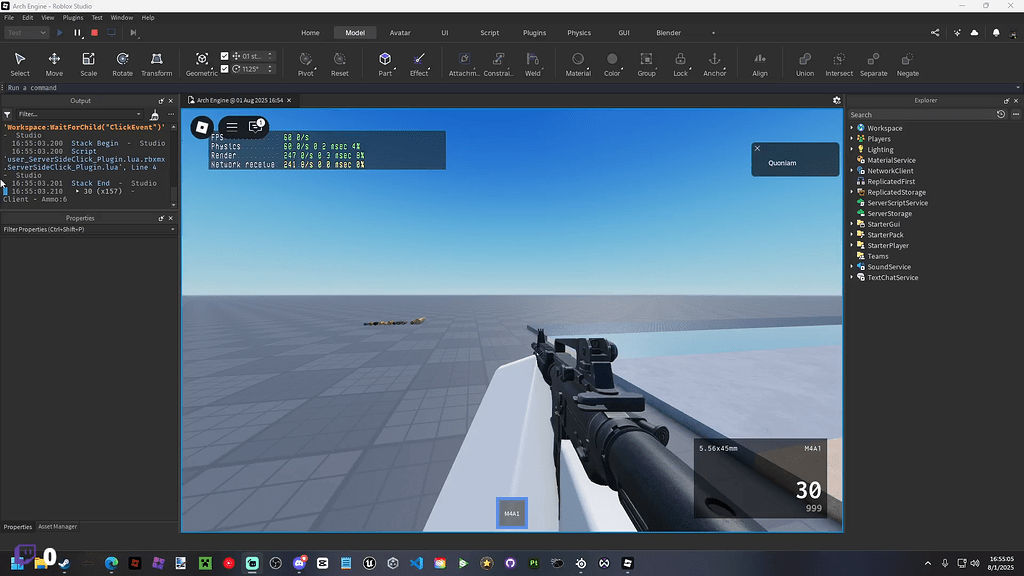1024x576 pixels.
Task: Open the Plugins menu
Action: pos(72,16)
